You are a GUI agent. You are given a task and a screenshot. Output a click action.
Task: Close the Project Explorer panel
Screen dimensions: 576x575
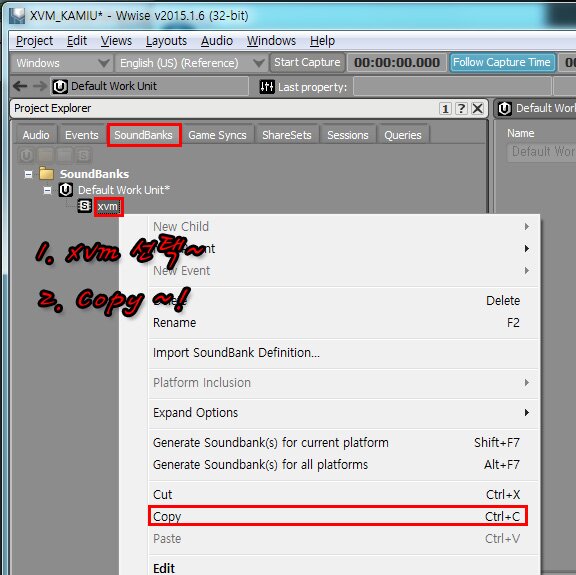tap(478, 109)
